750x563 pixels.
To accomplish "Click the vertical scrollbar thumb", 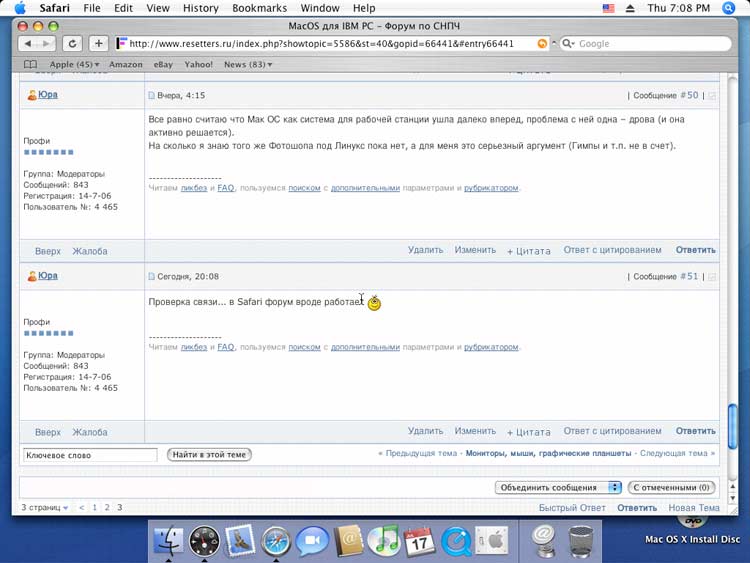I will (732, 426).
